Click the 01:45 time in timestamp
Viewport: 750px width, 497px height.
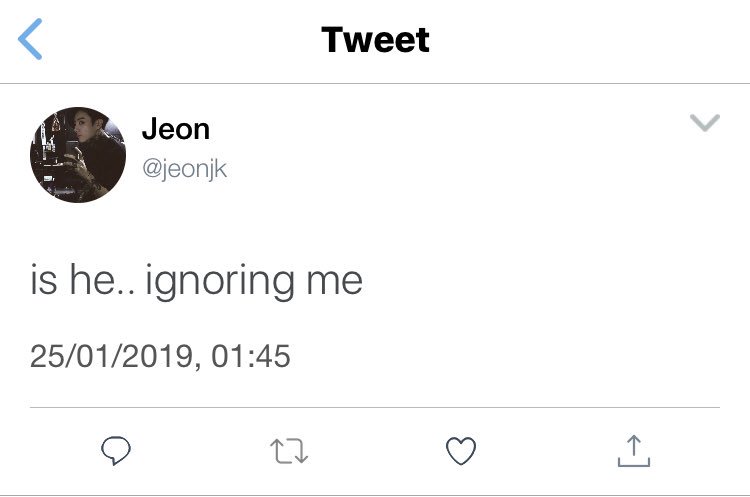coord(251,356)
